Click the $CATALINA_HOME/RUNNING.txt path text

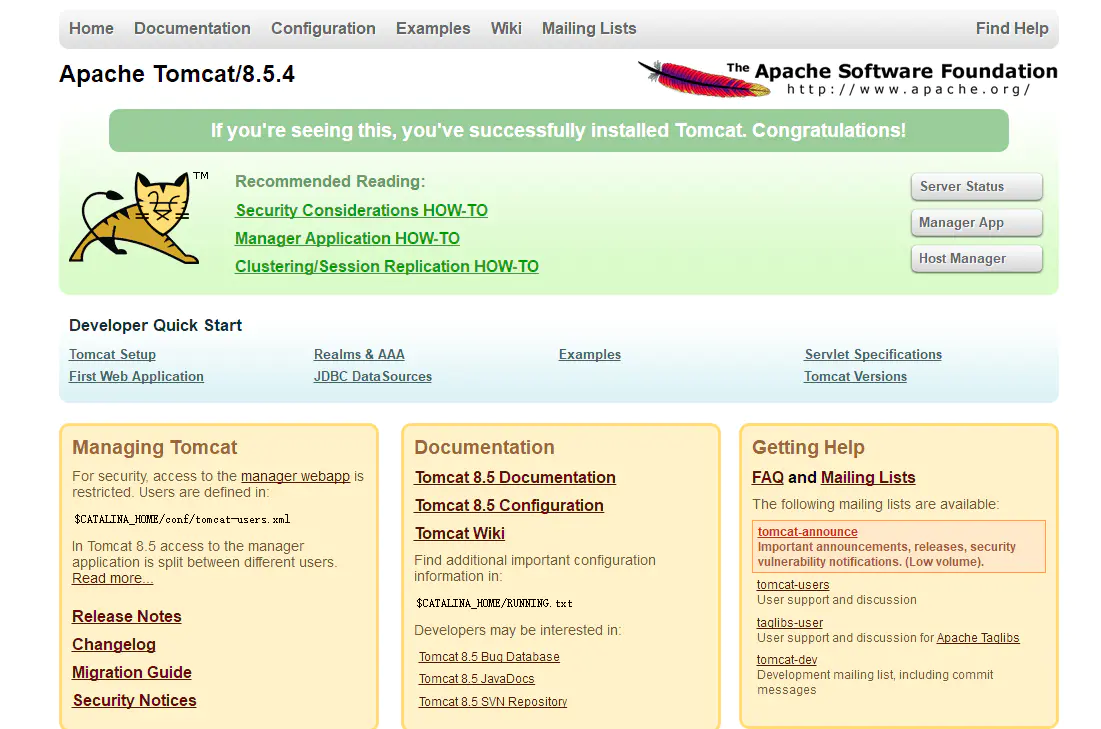494,603
